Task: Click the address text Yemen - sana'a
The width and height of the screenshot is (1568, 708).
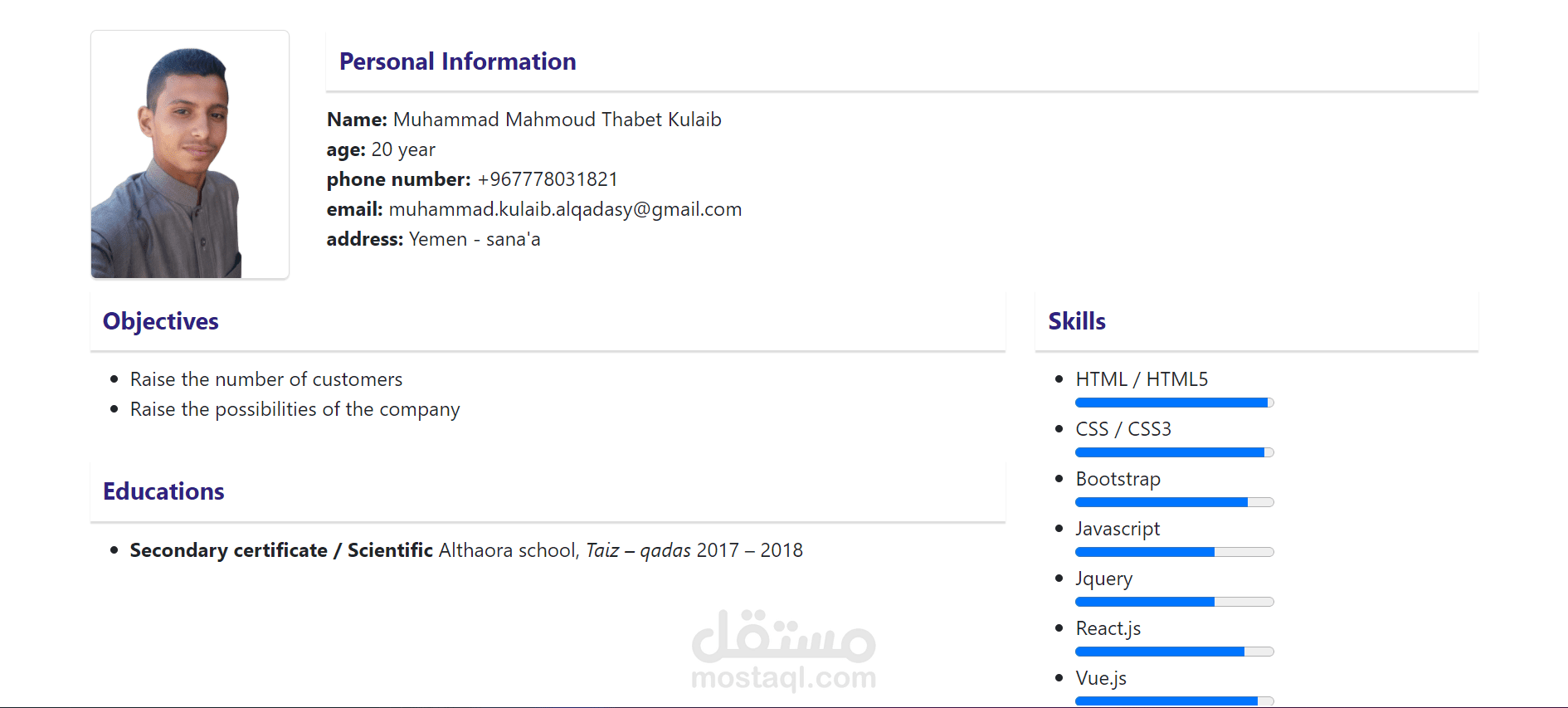Action: point(475,239)
